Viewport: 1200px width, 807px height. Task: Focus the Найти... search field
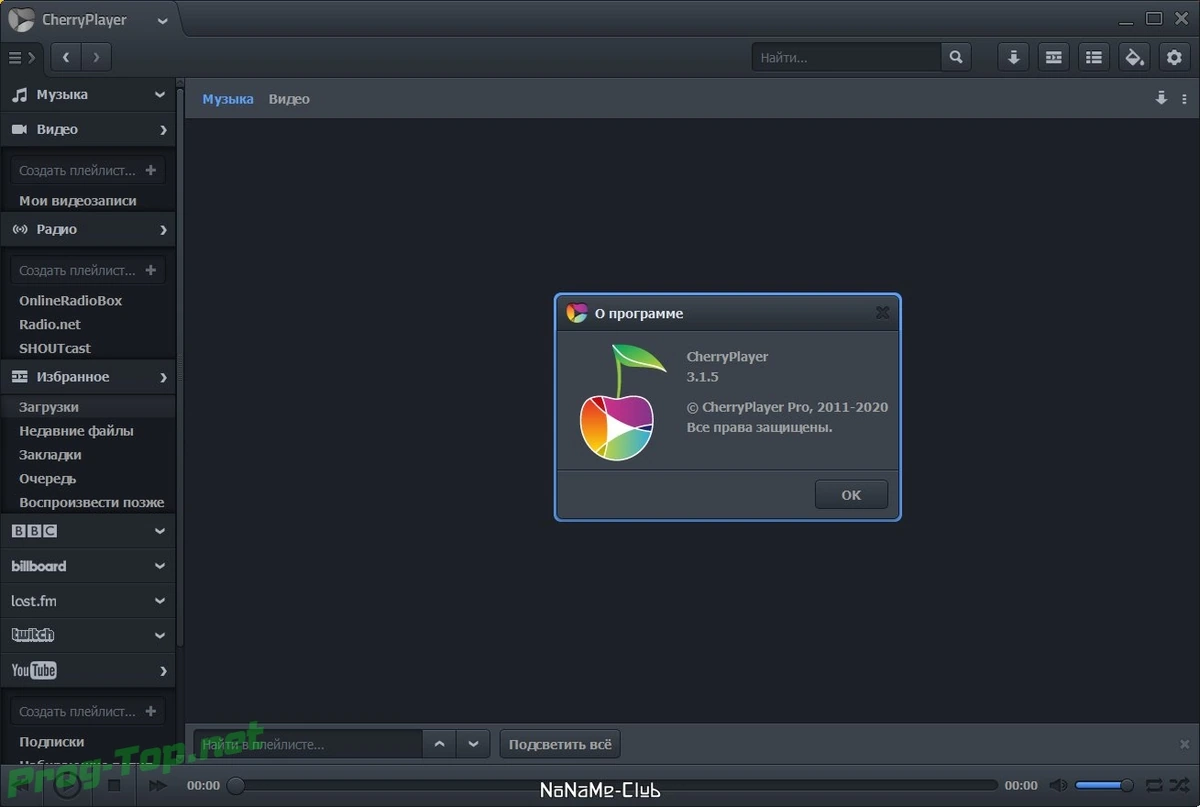[x=846, y=57]
